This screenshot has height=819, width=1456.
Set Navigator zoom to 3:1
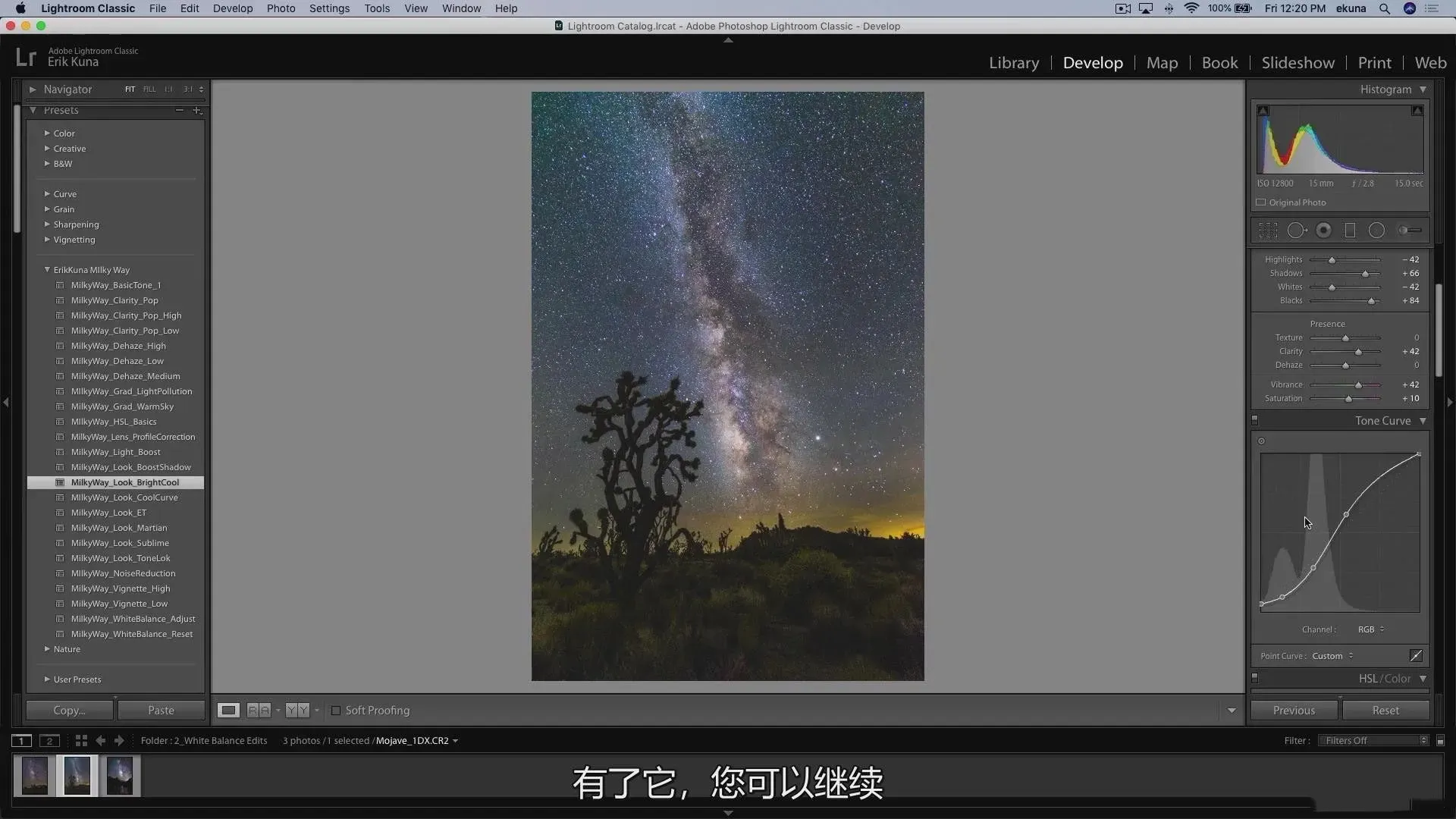(187, 89)
